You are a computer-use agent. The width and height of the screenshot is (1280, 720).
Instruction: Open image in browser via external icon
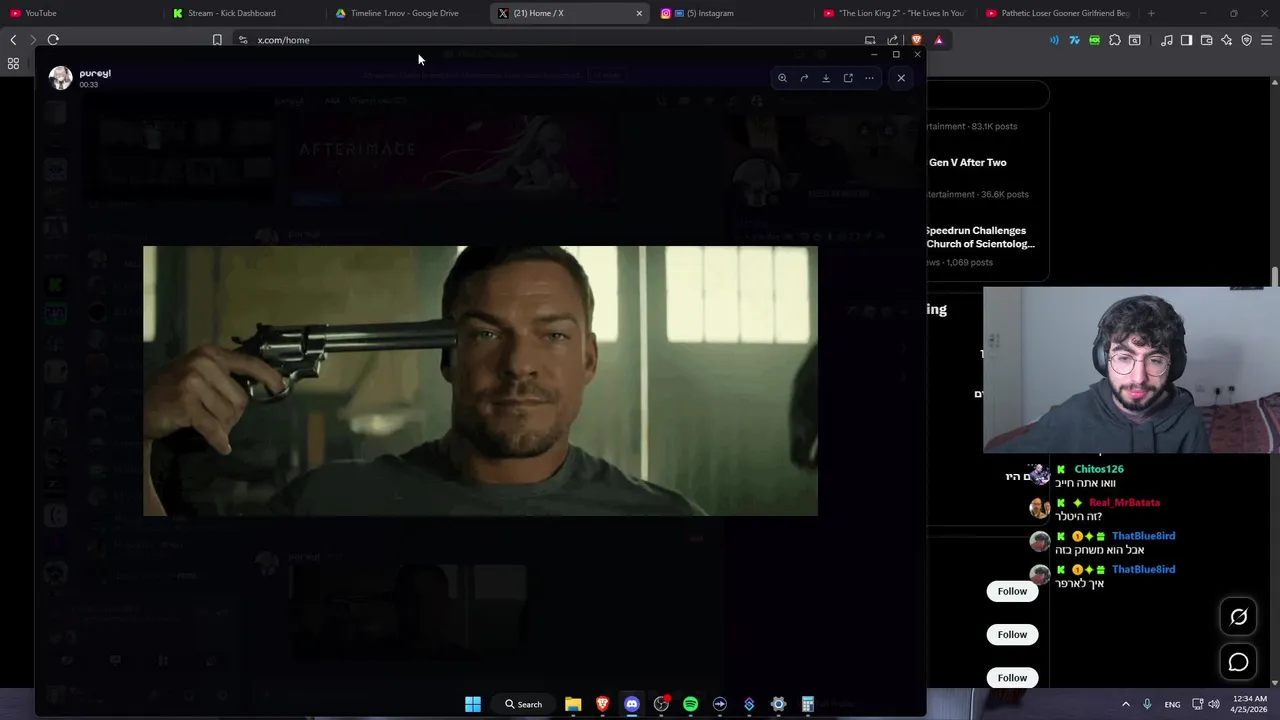[x=848, y=78]
